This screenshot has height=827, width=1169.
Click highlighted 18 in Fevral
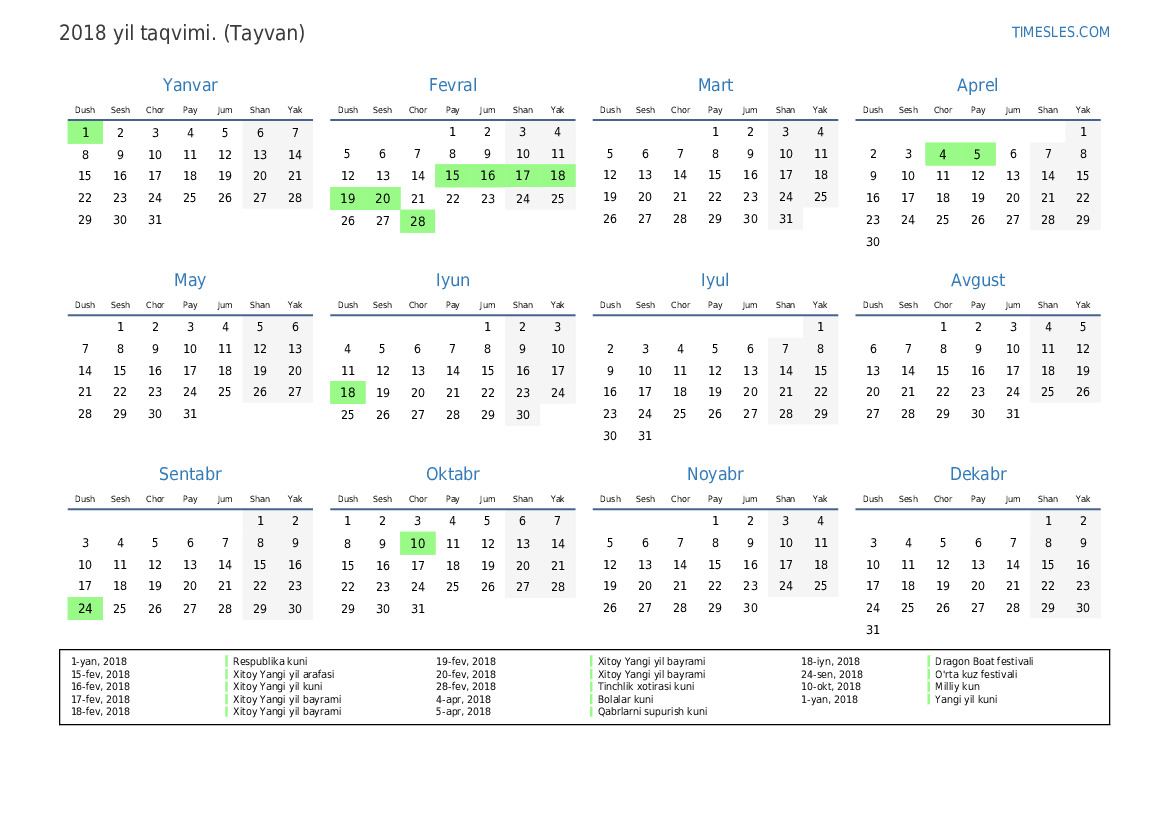click(558, 176)
